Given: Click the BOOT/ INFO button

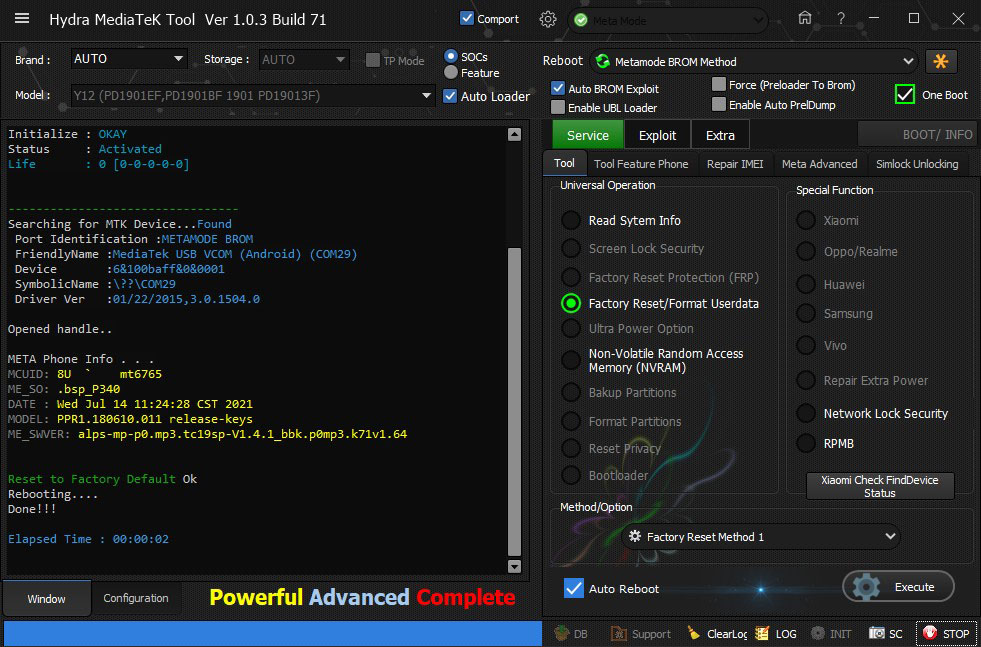Looking at the screenshot, I should pos(916,135).
